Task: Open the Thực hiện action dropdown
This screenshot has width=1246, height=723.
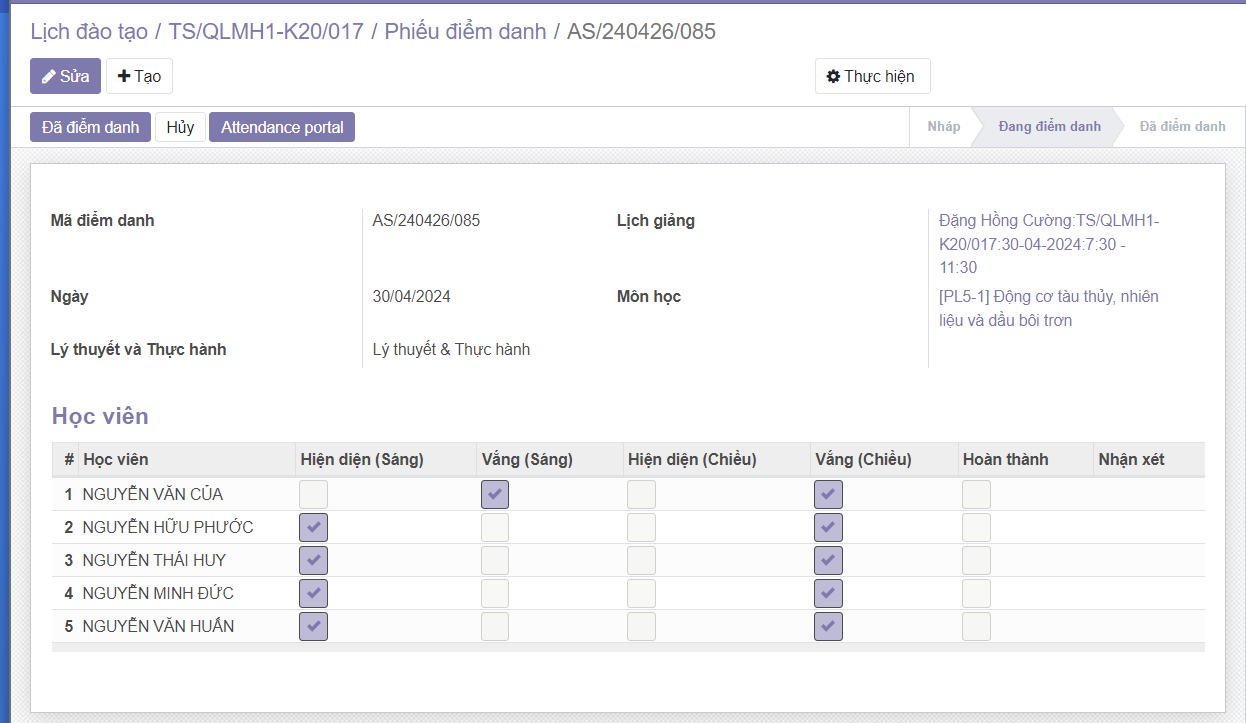Action: click(x=872, y=76)
